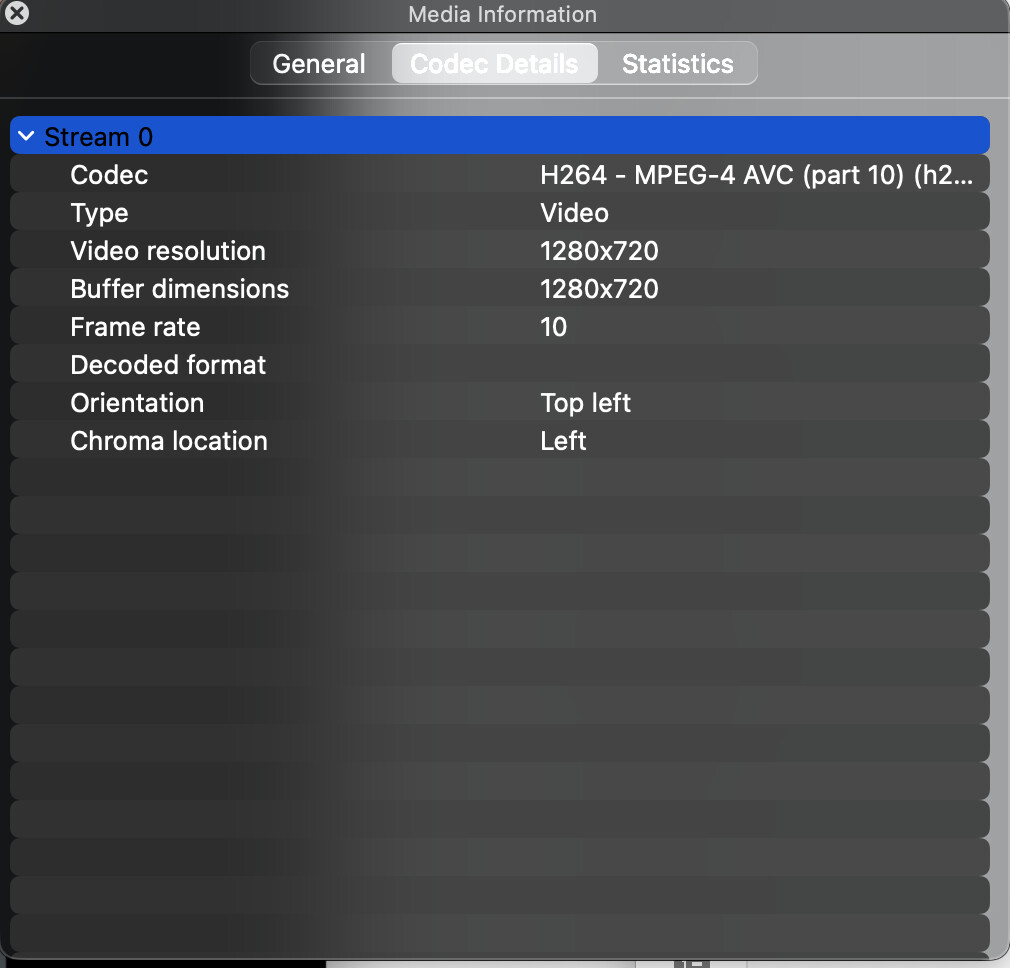The width and height of the screenshot is (1010, 968).
Task: Select the Codec Details tab
Action: [494, 64]
